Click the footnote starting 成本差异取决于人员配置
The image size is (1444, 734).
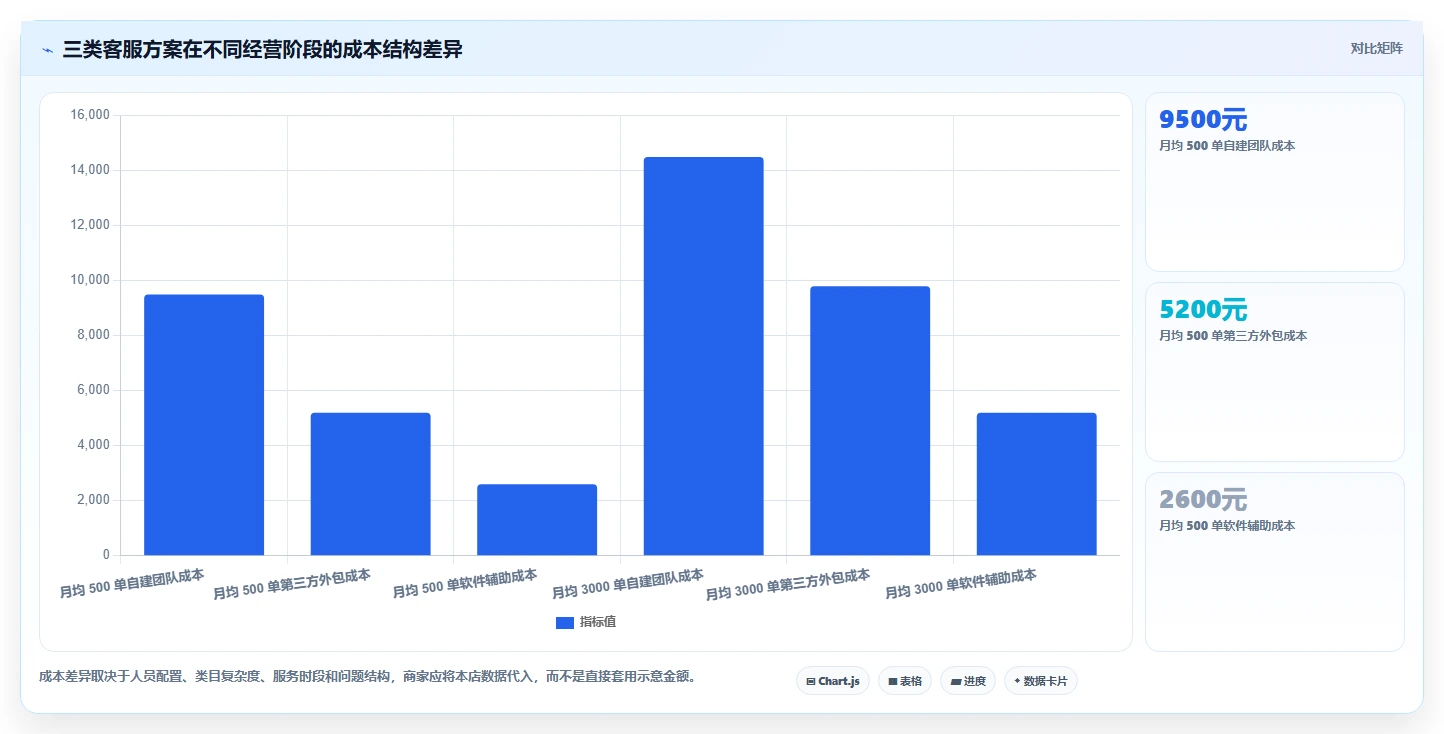point(367,677)
